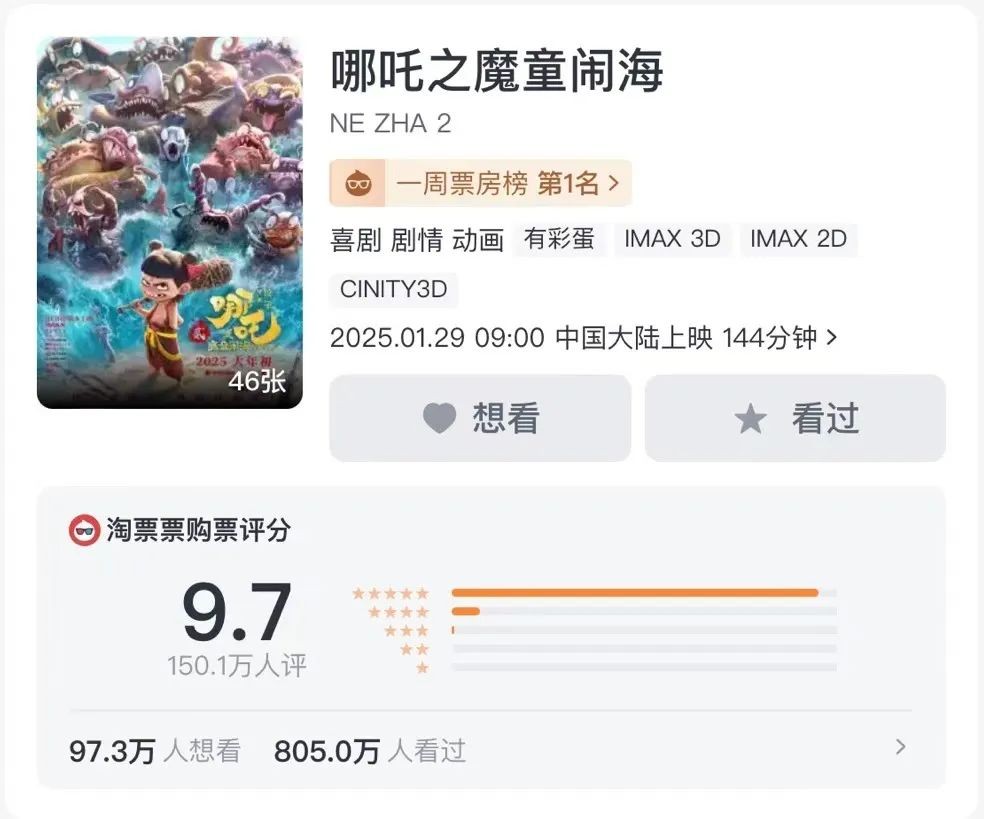Click the 有彩蛋 tag
Viewport: 984px width, 819px height.
[x=559, y=239]
